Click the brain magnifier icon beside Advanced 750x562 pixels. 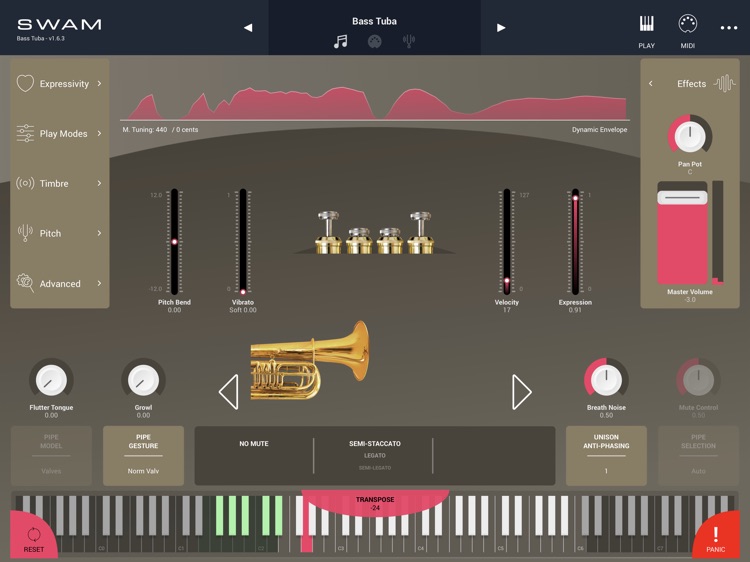25,283
